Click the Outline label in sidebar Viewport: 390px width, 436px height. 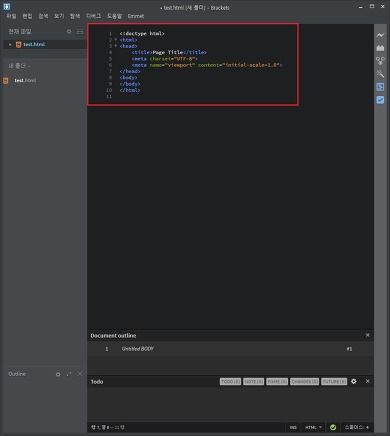pyautogui.click(x=17, y=374)
